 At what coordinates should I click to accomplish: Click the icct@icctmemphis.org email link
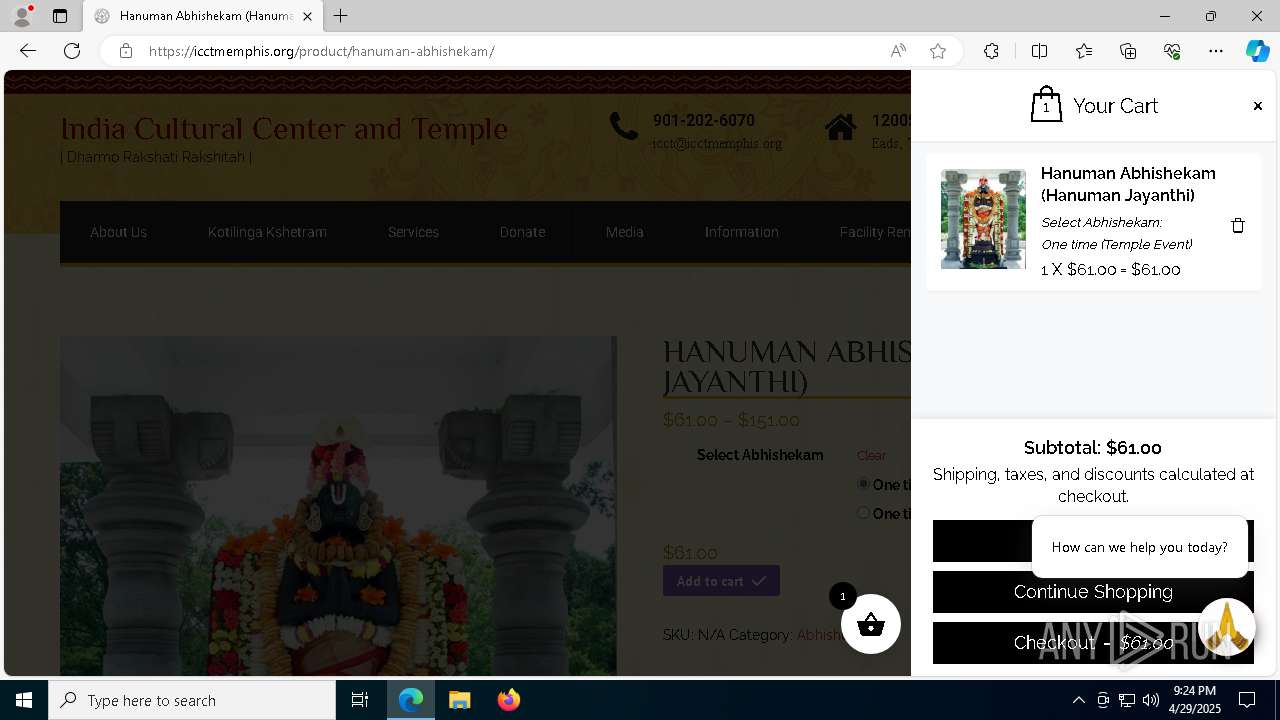click(x=717, y=144)
